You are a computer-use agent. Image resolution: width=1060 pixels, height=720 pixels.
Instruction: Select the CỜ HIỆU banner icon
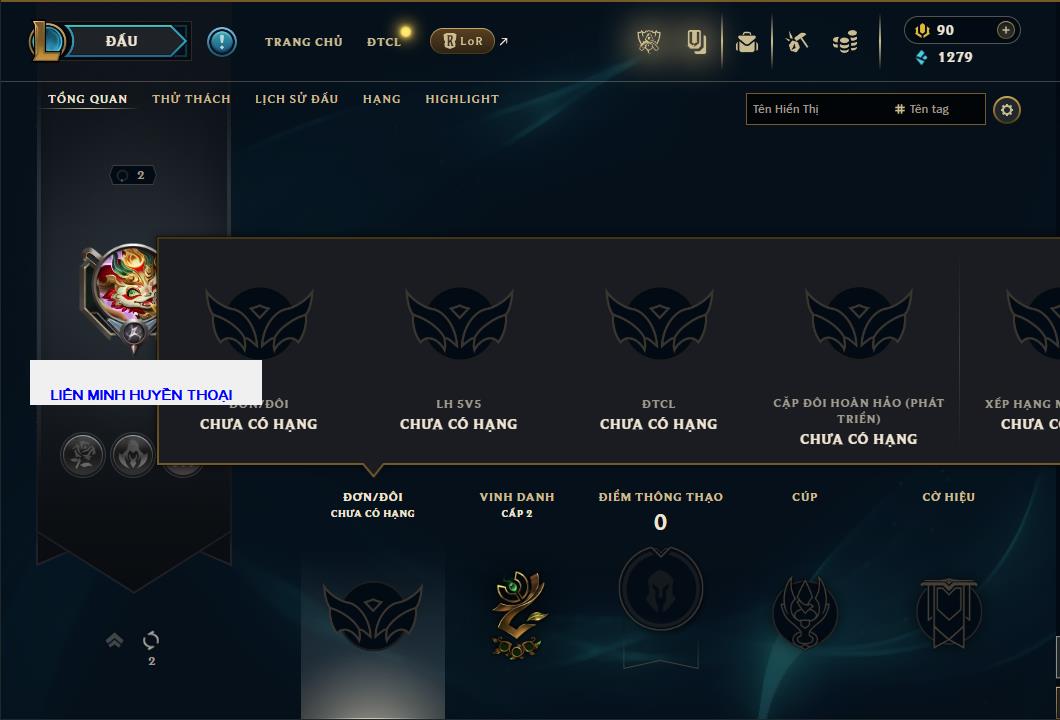pyautogui.click(x=948, y=613)
